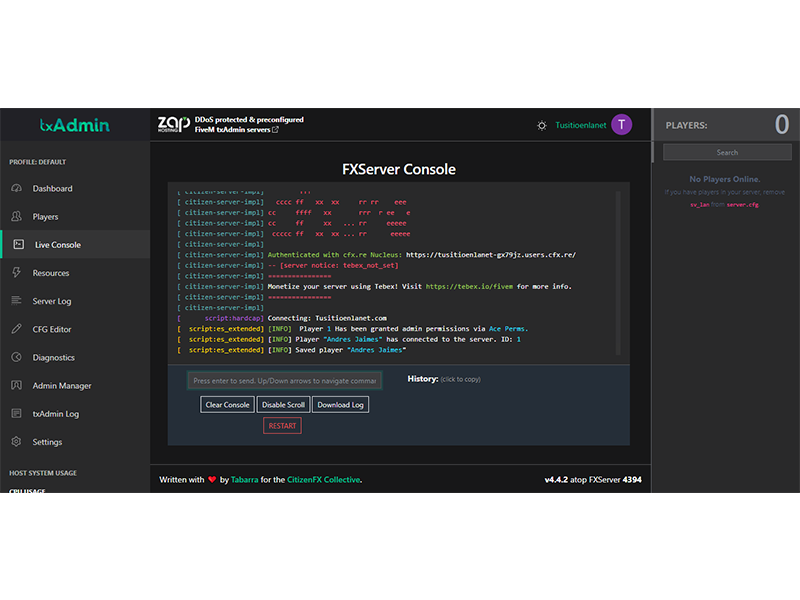The height and width of the screenshot is (600, 800).
Task: Click the PROFILE: DEFAULT label
Action: click(38, 162)
